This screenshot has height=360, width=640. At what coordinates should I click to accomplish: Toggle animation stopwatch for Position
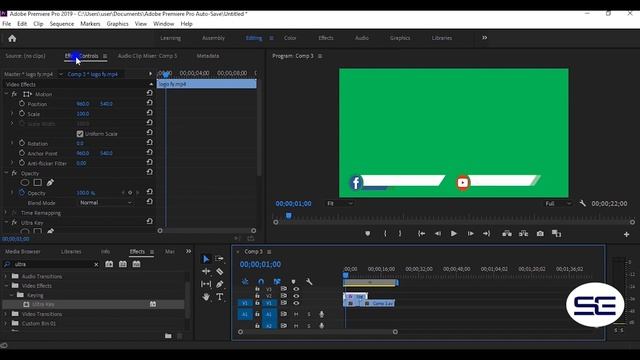coord(22,104)
